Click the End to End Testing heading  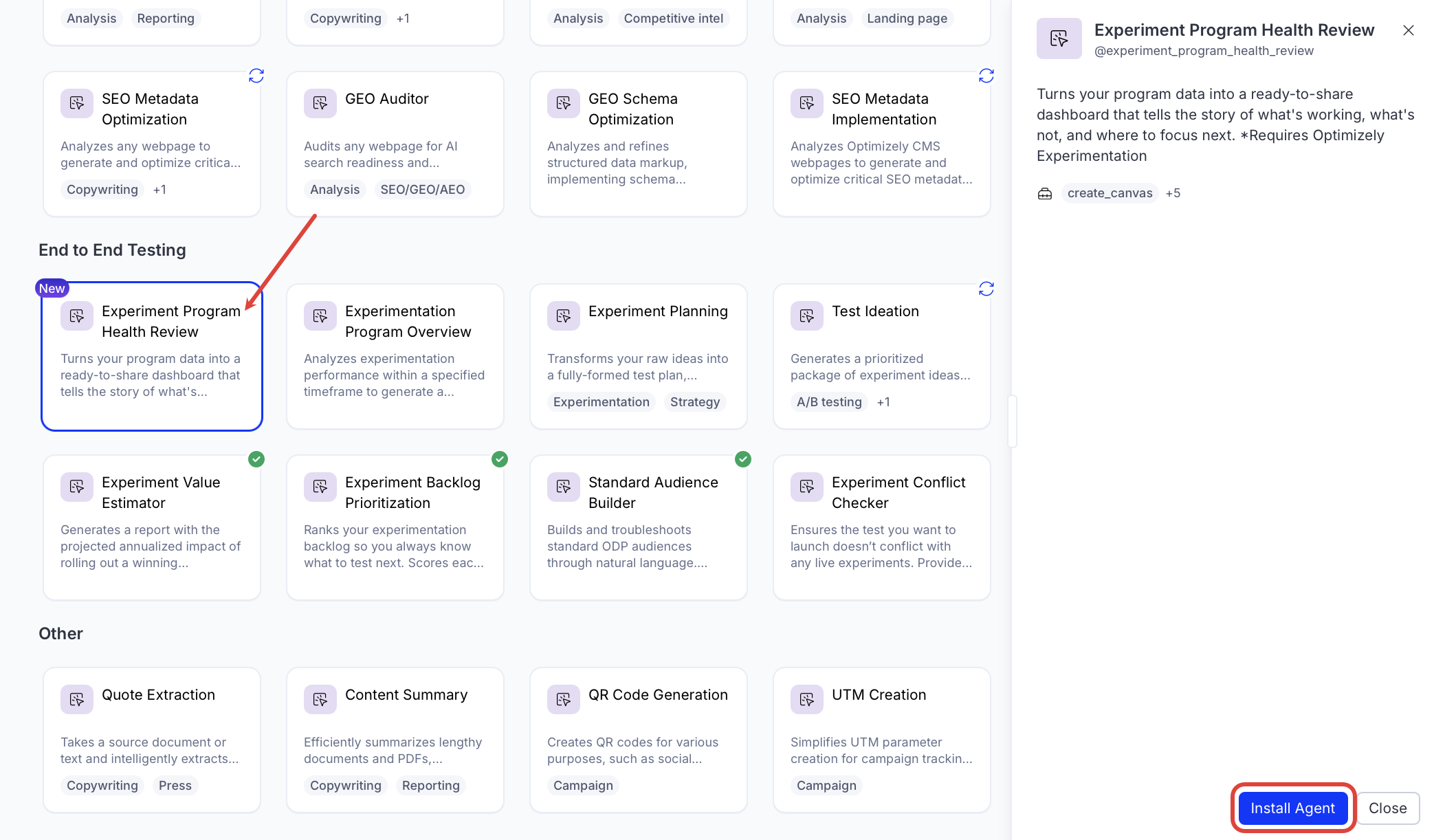pyautogui.click(x=112, y=250)
